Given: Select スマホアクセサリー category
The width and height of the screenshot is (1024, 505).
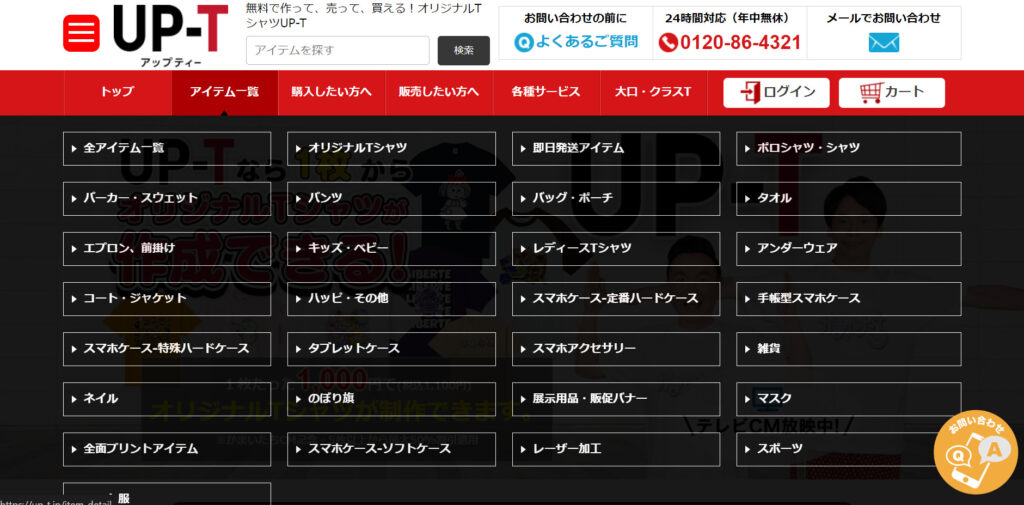Looking at the screenshot, I should tap(616, 348).
